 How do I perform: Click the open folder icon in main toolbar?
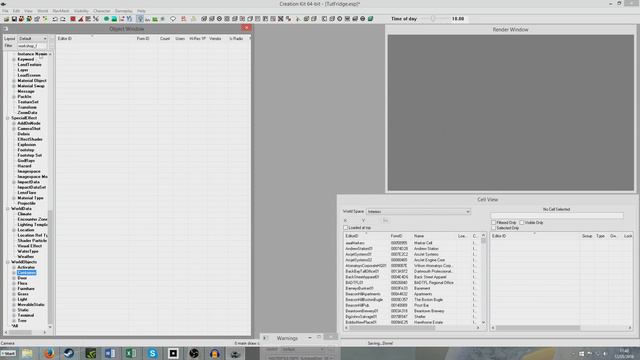point(6,19)
